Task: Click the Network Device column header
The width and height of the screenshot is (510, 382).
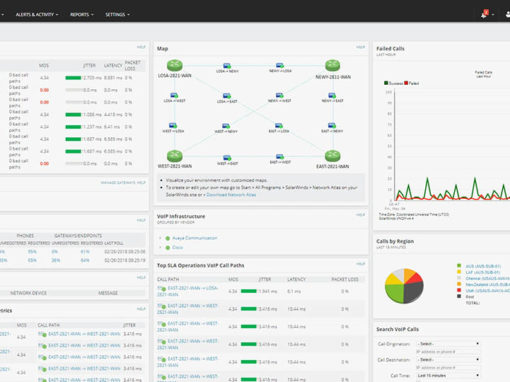Action: click(x=28, y=293)
